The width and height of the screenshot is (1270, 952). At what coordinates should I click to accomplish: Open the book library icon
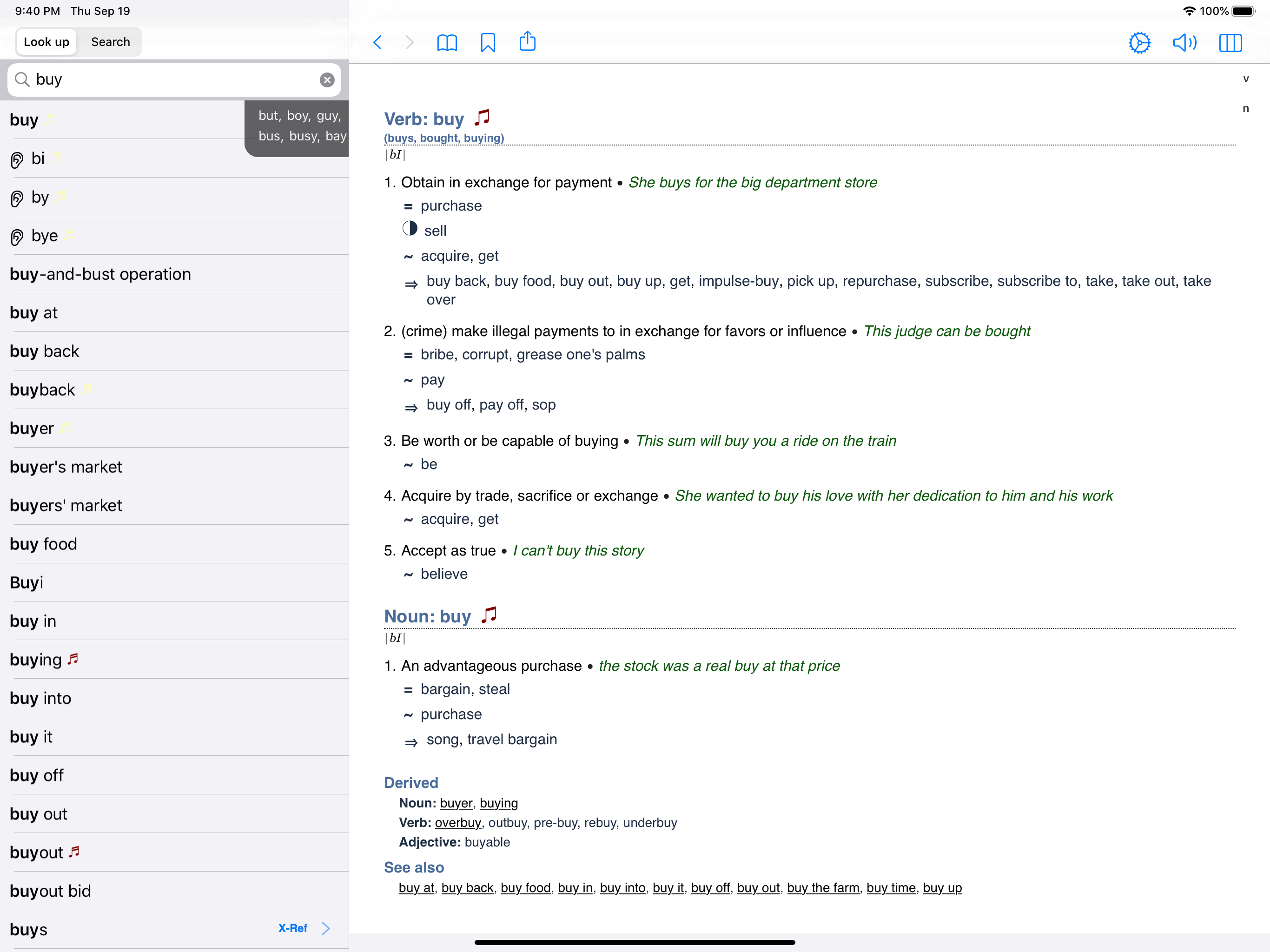(x=447, y=42)
